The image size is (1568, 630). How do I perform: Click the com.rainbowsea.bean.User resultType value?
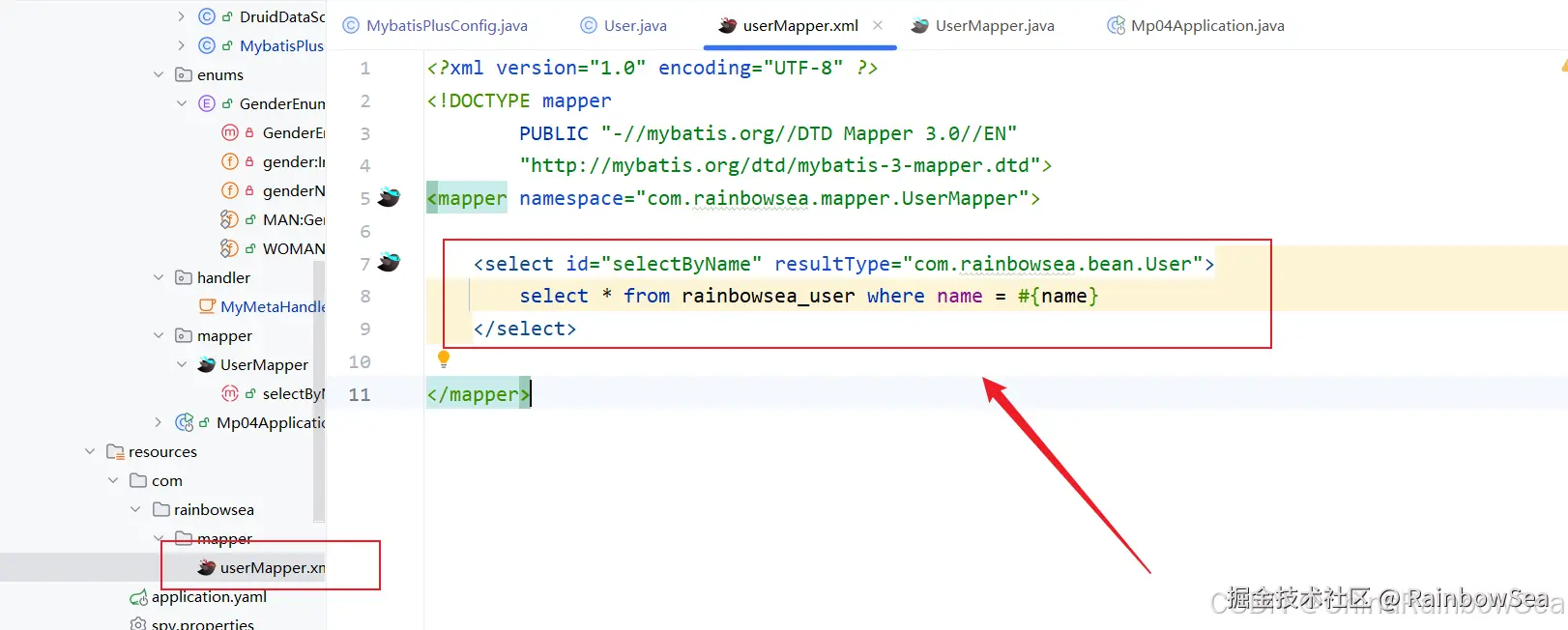pos(1053,264)
